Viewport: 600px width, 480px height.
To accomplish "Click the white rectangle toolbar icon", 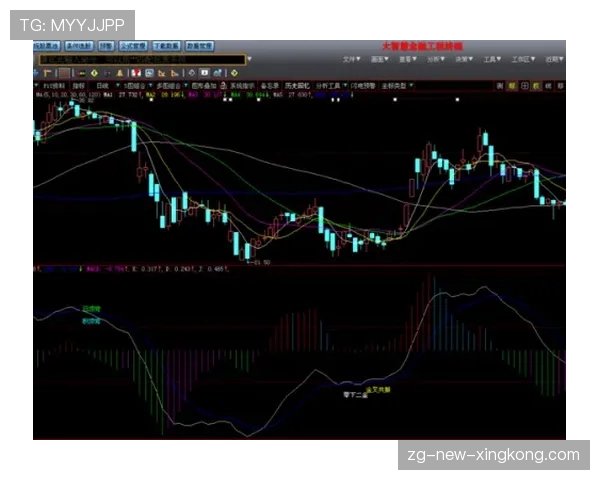I will click(x=205, y=73).
